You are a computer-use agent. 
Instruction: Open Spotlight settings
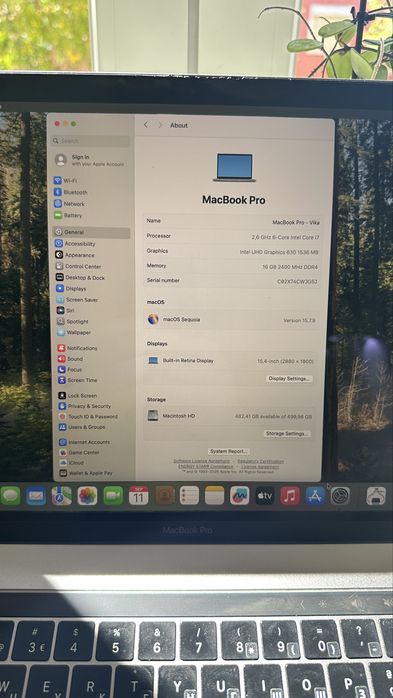(x=73, y=321)
